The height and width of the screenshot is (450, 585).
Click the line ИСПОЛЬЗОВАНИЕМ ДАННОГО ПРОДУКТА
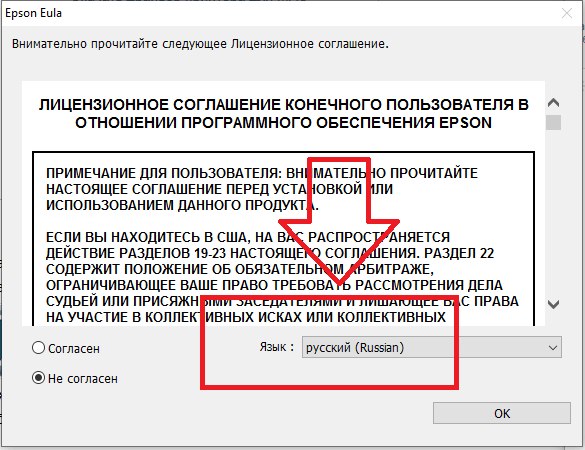(182, 205)
